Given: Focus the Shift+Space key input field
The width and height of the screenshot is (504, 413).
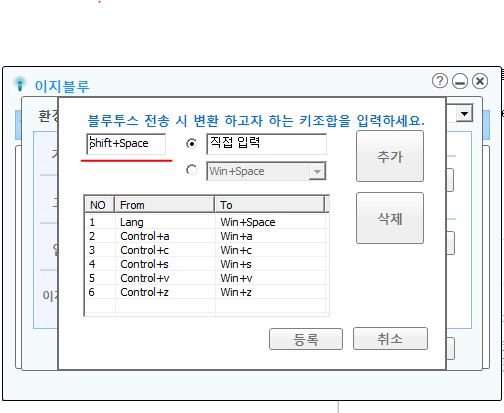Looking at the screenshot, I should [126, 144].
